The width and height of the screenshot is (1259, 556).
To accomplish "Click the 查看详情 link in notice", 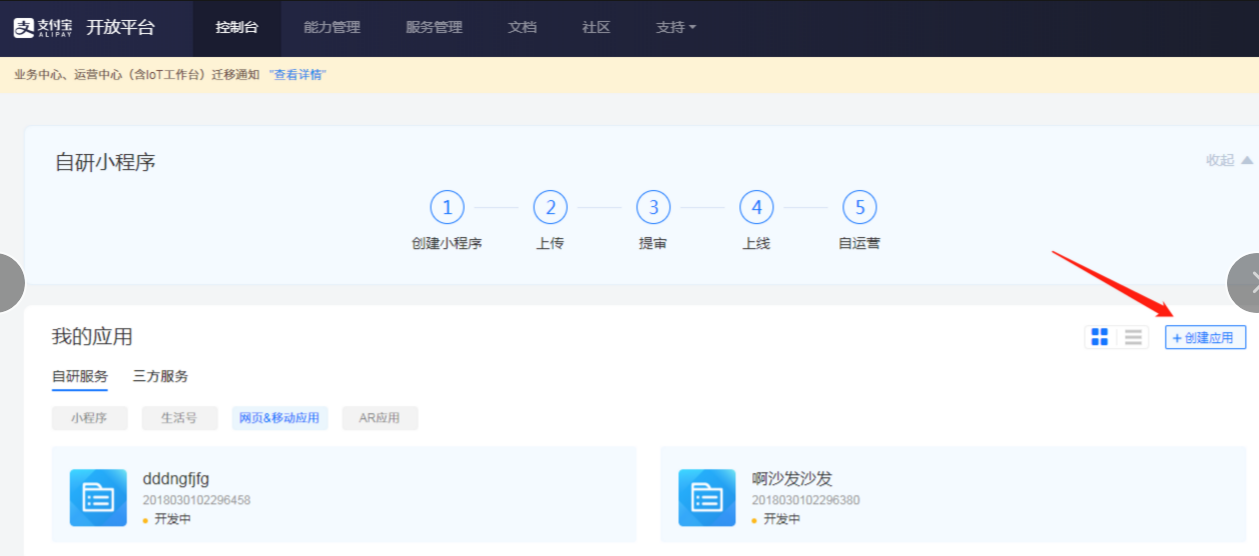I will [298, 75].
